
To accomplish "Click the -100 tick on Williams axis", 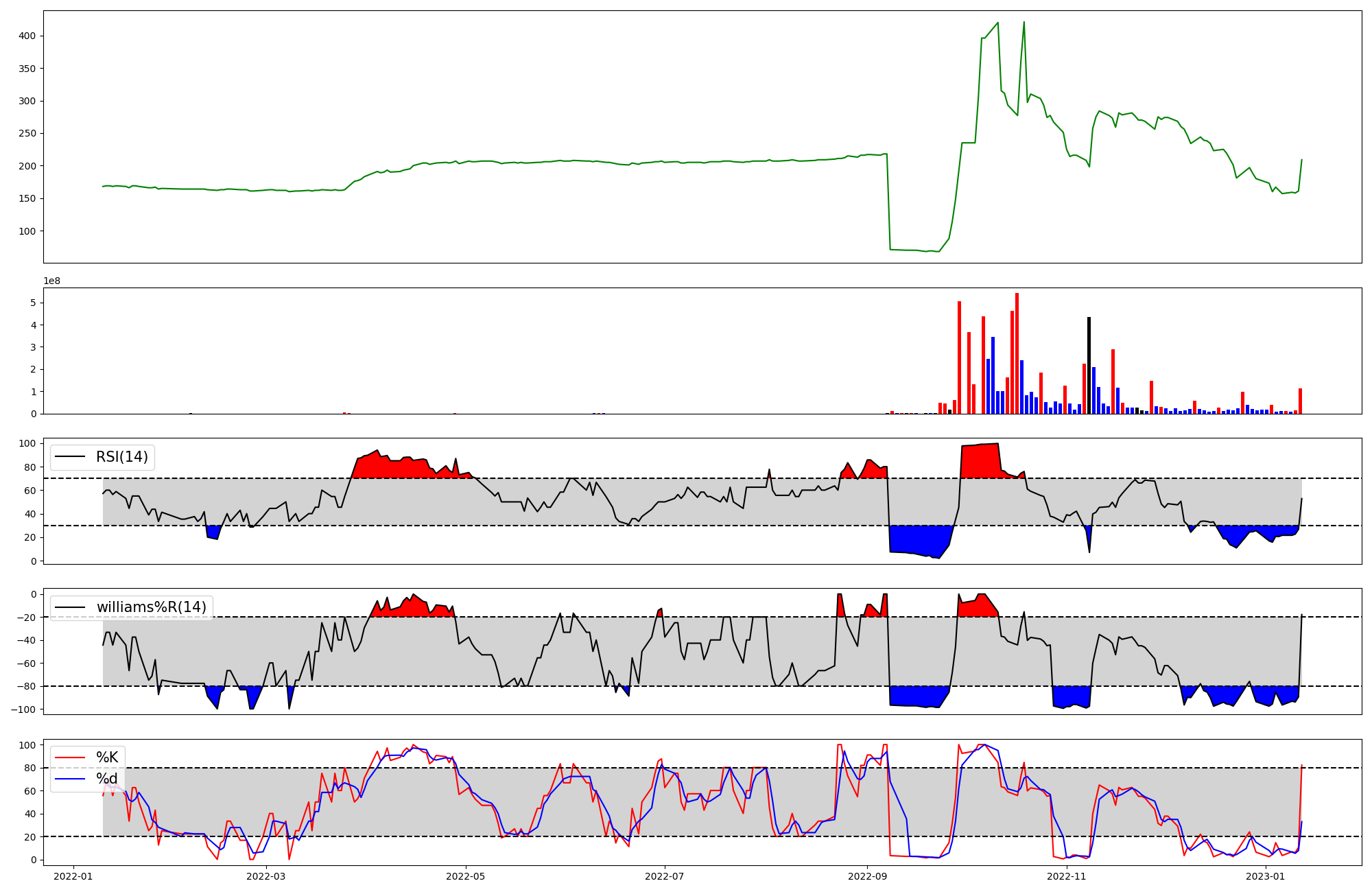I will [24, 709].
